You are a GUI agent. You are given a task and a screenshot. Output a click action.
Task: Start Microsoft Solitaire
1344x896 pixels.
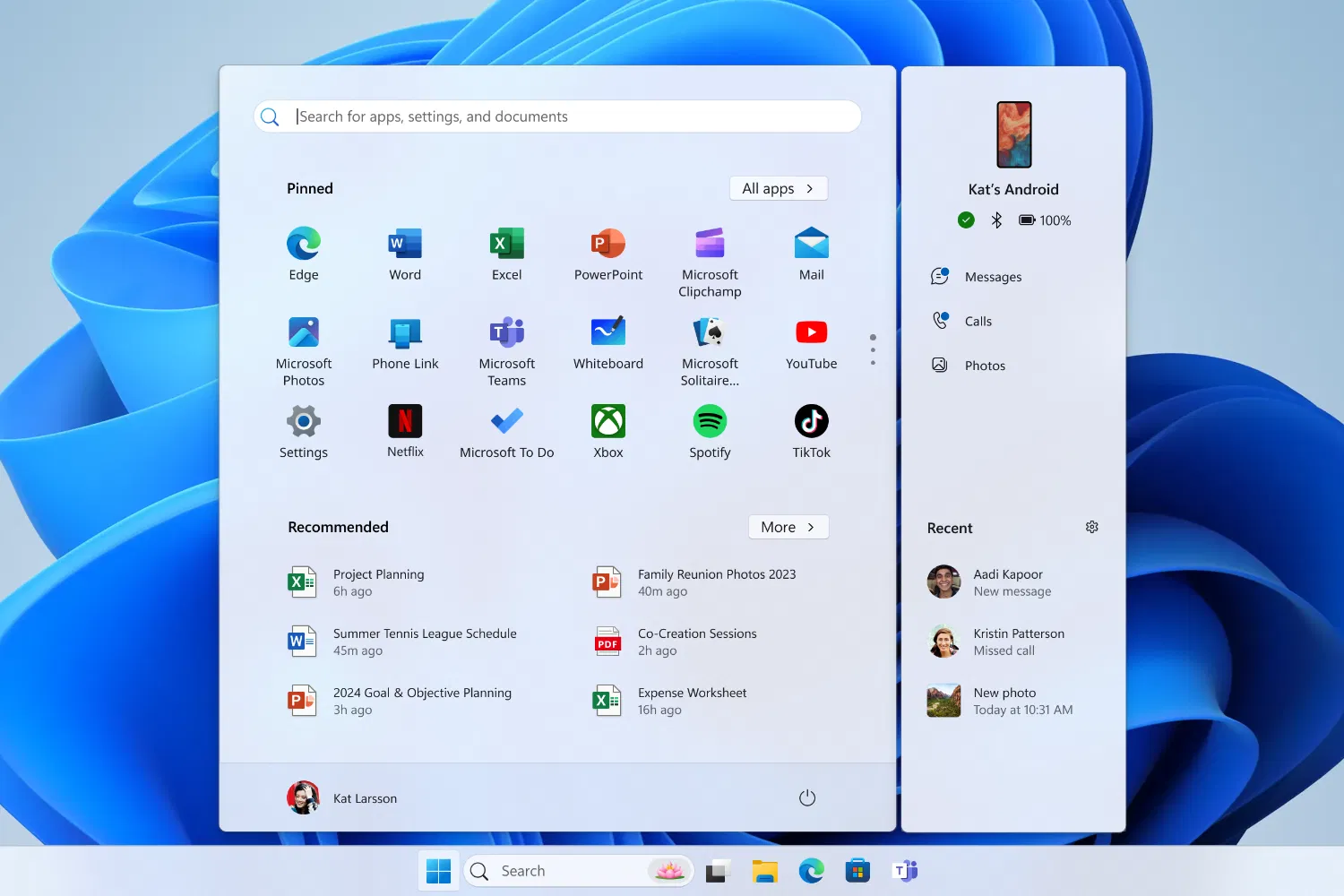pos(710,351)
